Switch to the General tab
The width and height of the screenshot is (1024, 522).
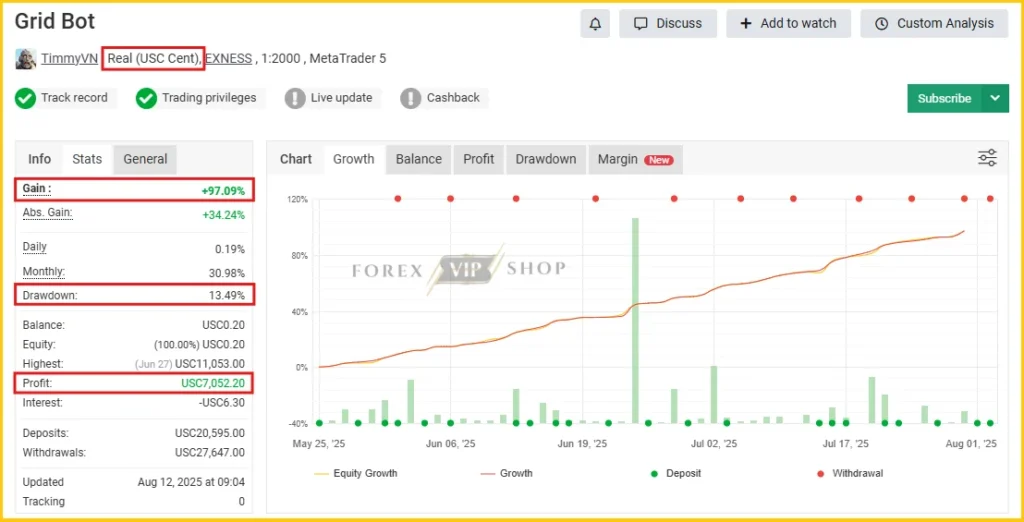[x=145, y=159]
